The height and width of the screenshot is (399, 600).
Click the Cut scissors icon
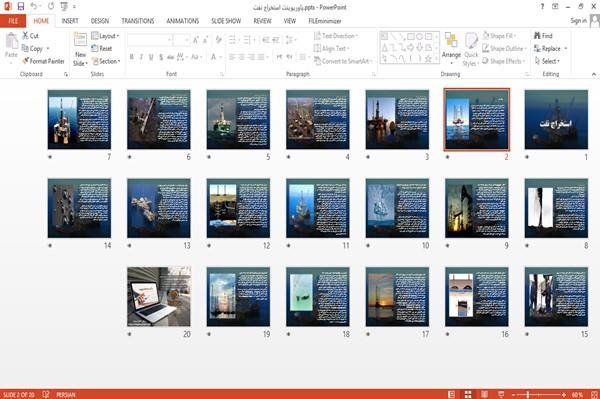[x=26, y=36]
